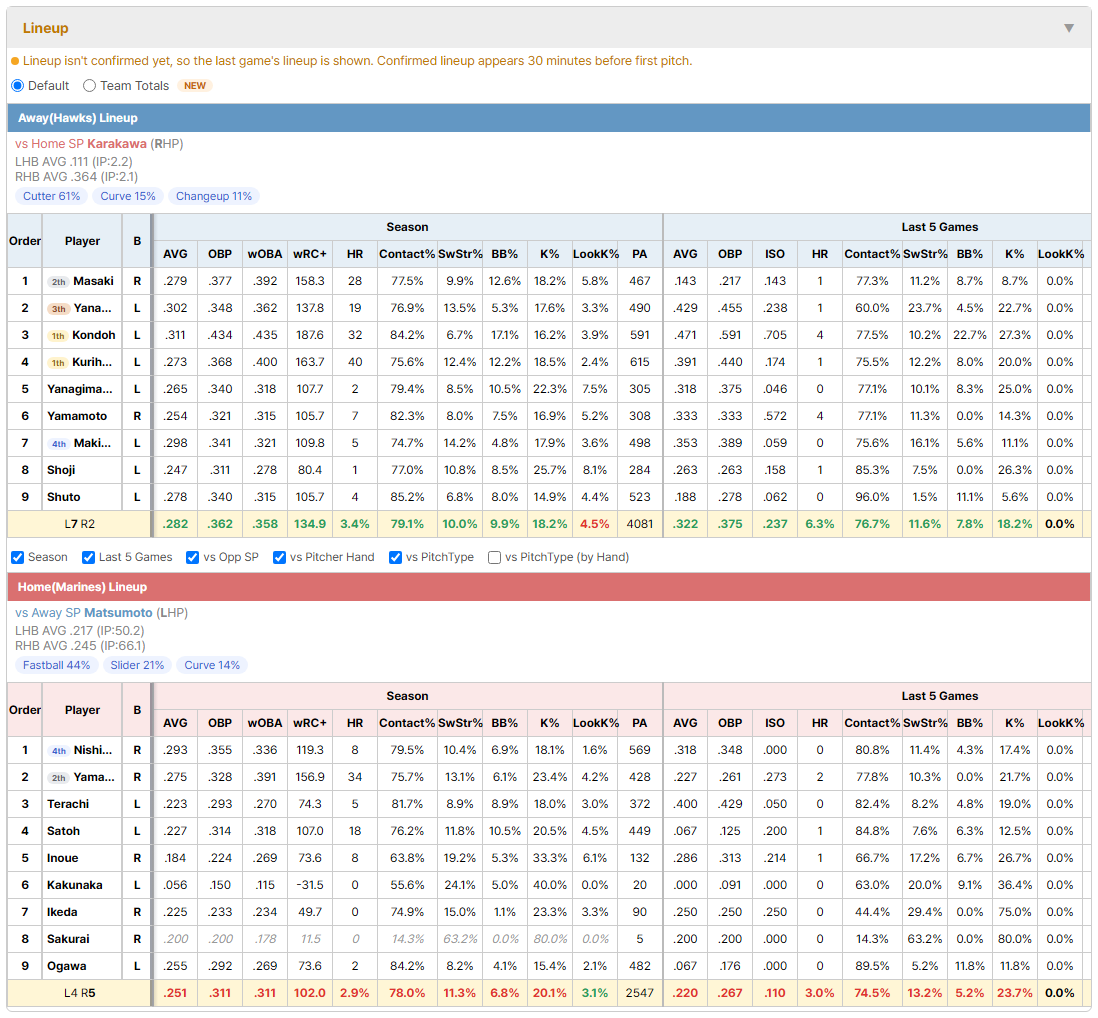Click the 3th badge next to Yana...

(58, 309)
